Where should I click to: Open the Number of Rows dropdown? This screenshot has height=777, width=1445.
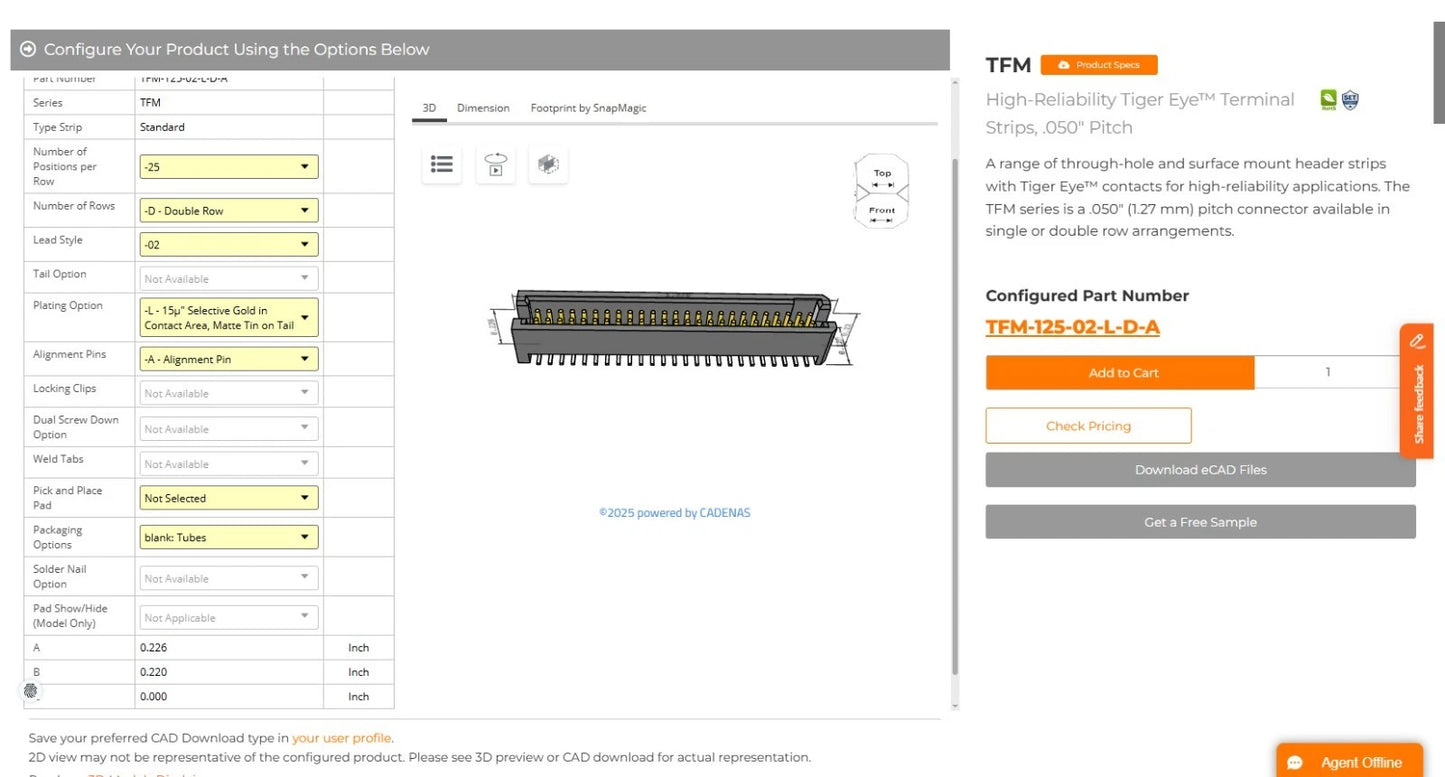click(x=229, y=211)
